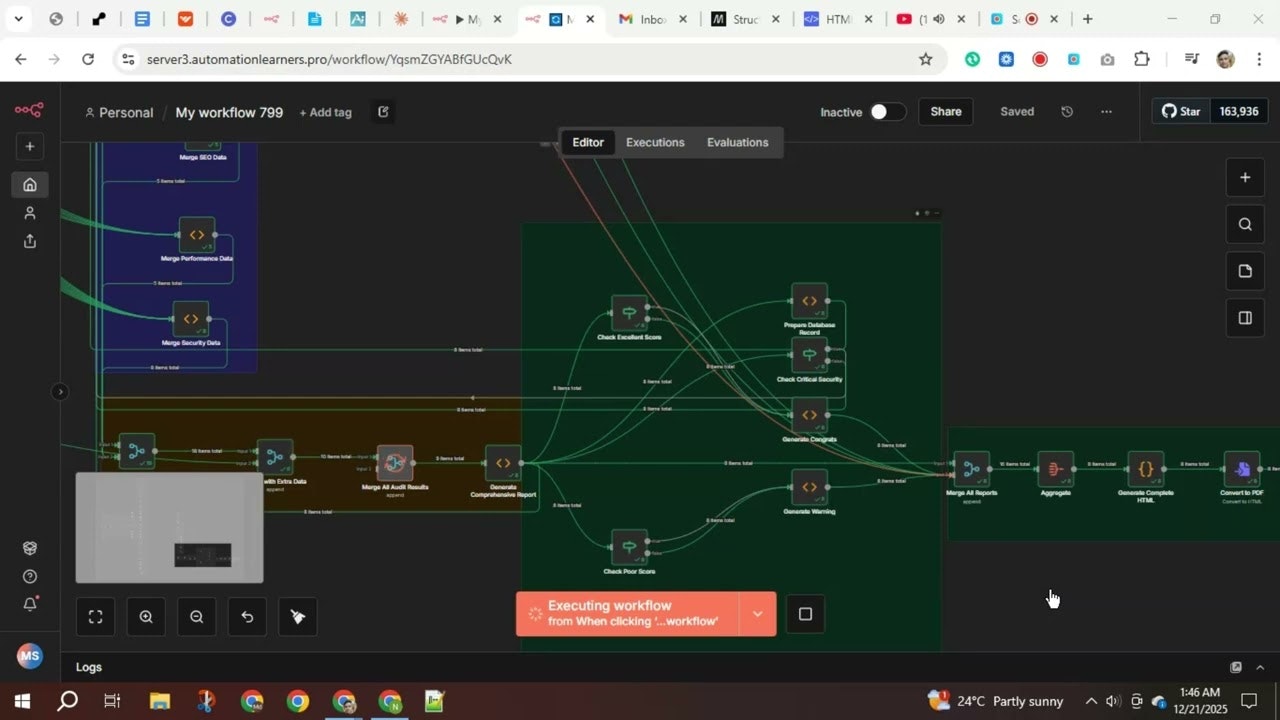The height and width of the screenshot is (720, 1280).
Task: Click the zoom in button
Action: (x=146, y=617)
